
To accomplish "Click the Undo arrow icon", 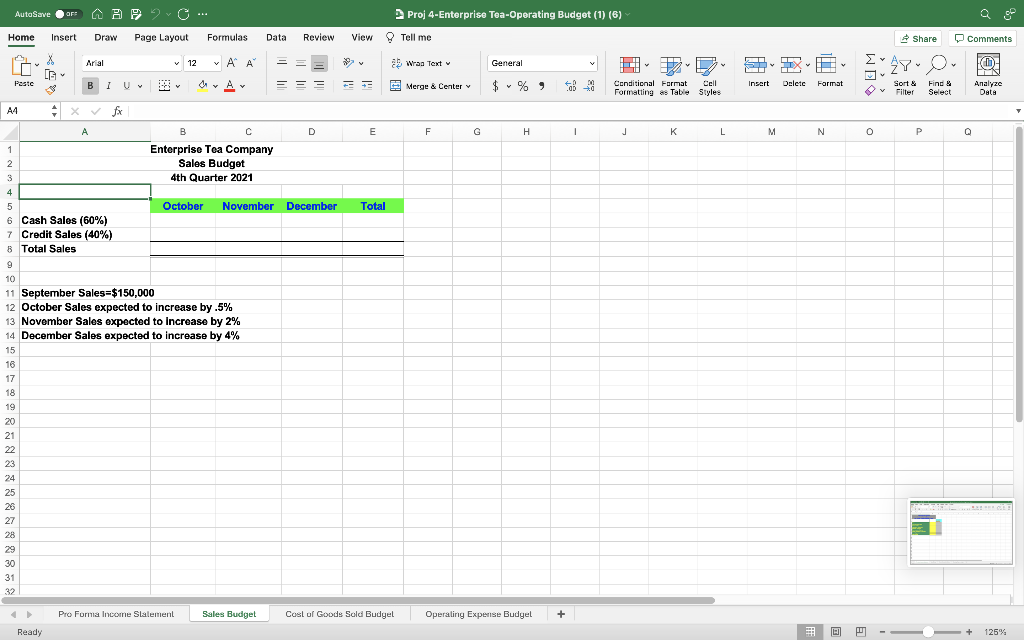I will (155, 14).
